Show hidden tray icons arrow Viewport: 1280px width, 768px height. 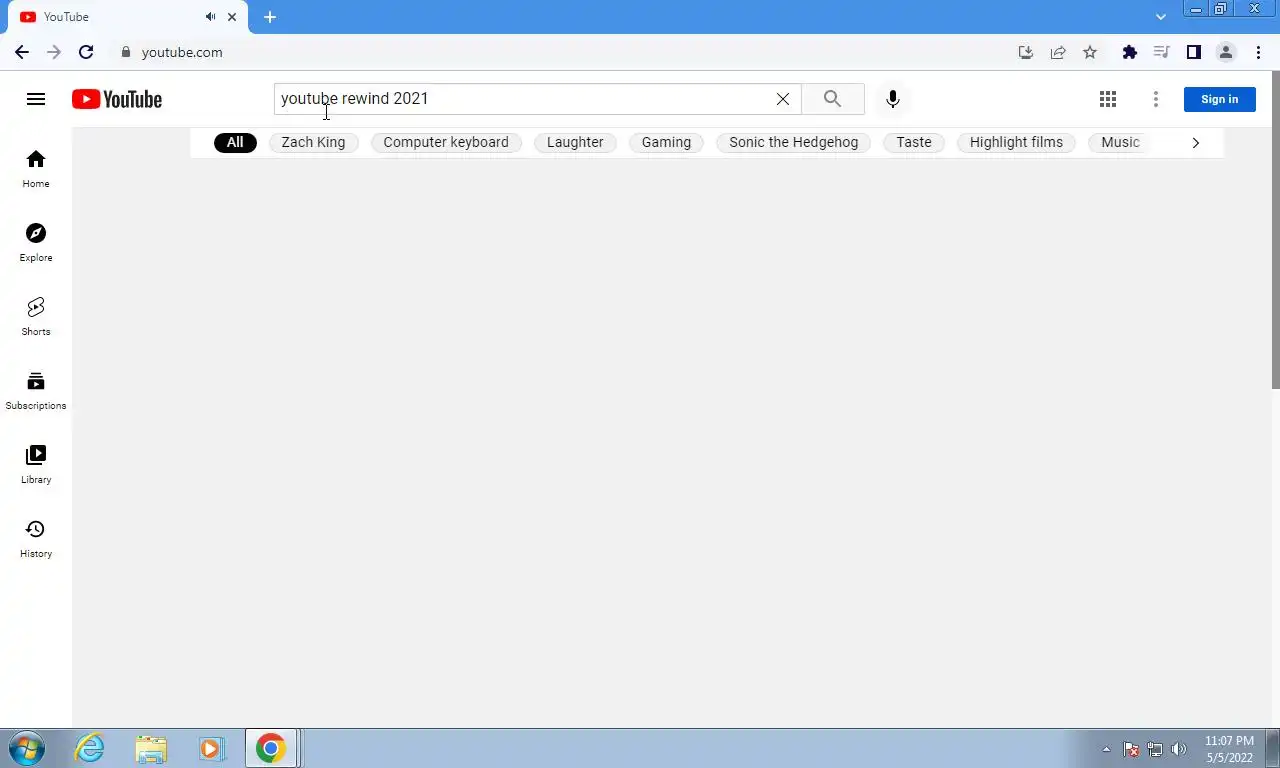[x=1106, y=749]
